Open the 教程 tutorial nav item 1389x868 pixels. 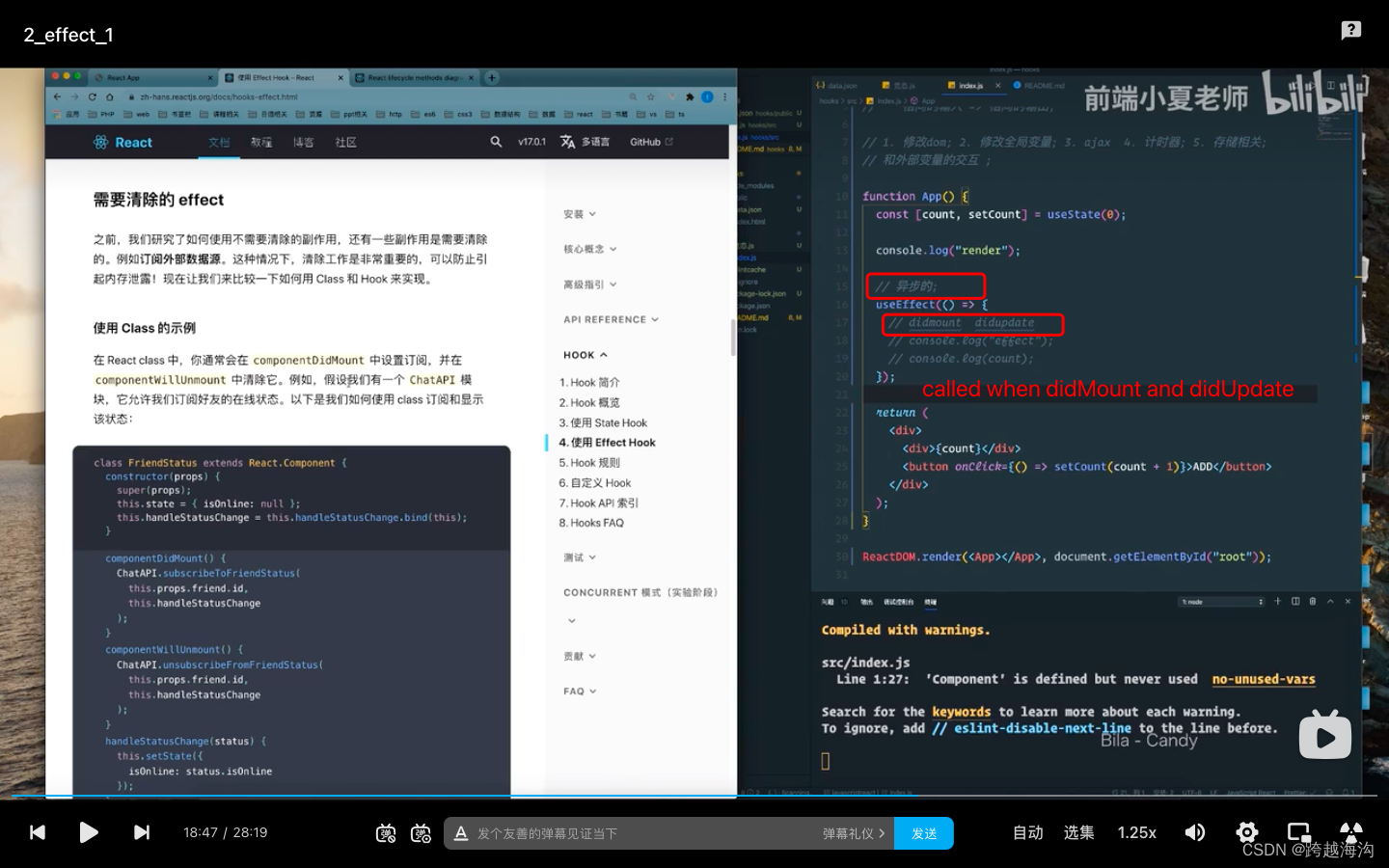click(x=261, y=142)
